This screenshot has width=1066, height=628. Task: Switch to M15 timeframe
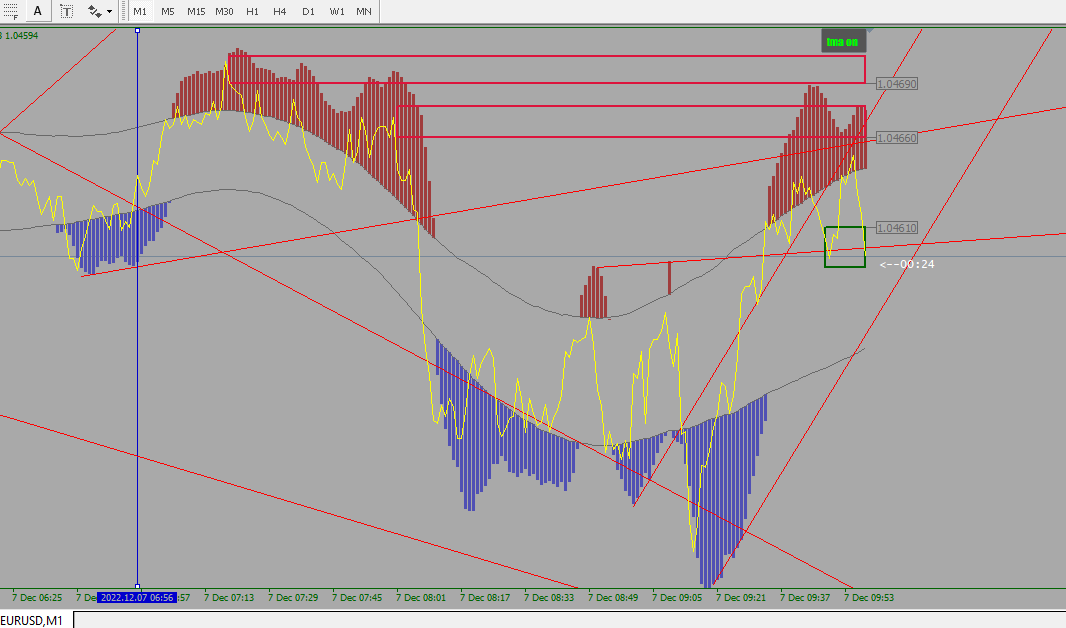click(x=196, y=11)
